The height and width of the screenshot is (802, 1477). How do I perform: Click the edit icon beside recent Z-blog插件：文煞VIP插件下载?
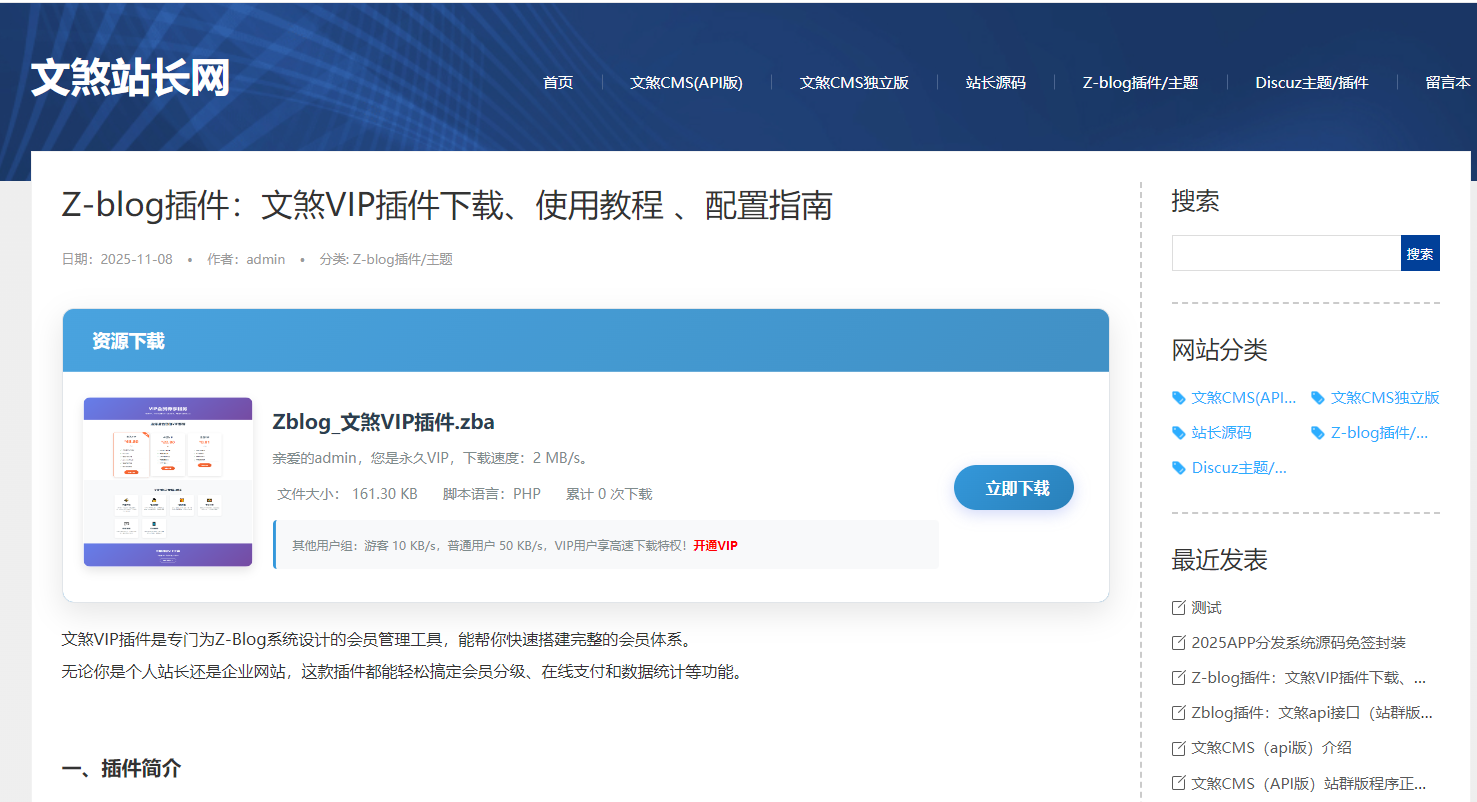coord(1178,678)
